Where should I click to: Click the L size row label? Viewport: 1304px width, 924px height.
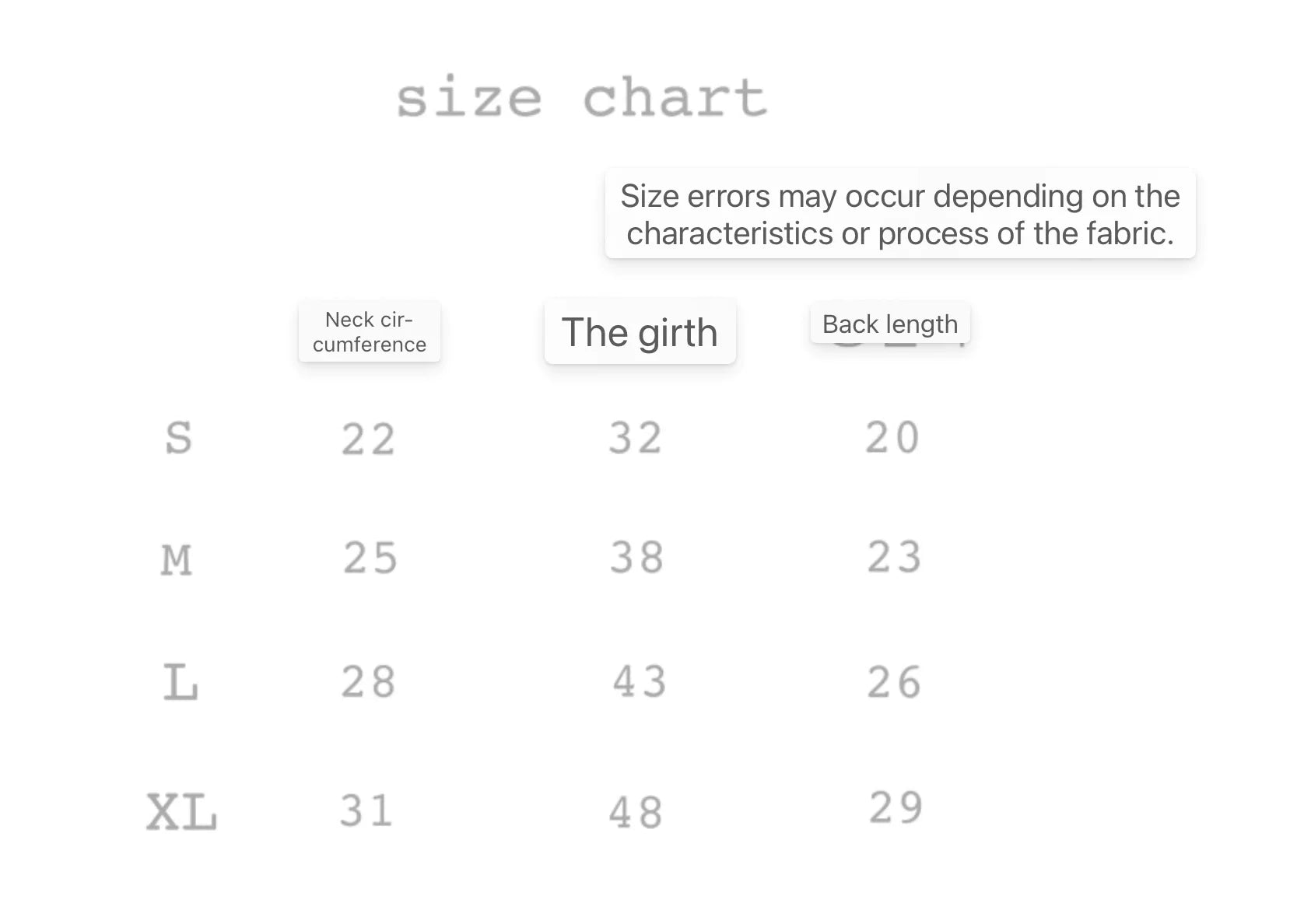pos(180,683)
